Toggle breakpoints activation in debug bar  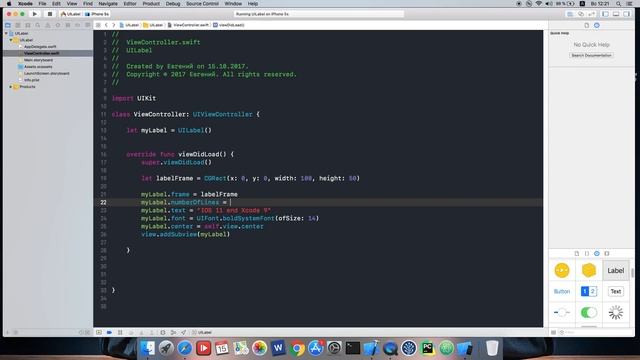109,333
